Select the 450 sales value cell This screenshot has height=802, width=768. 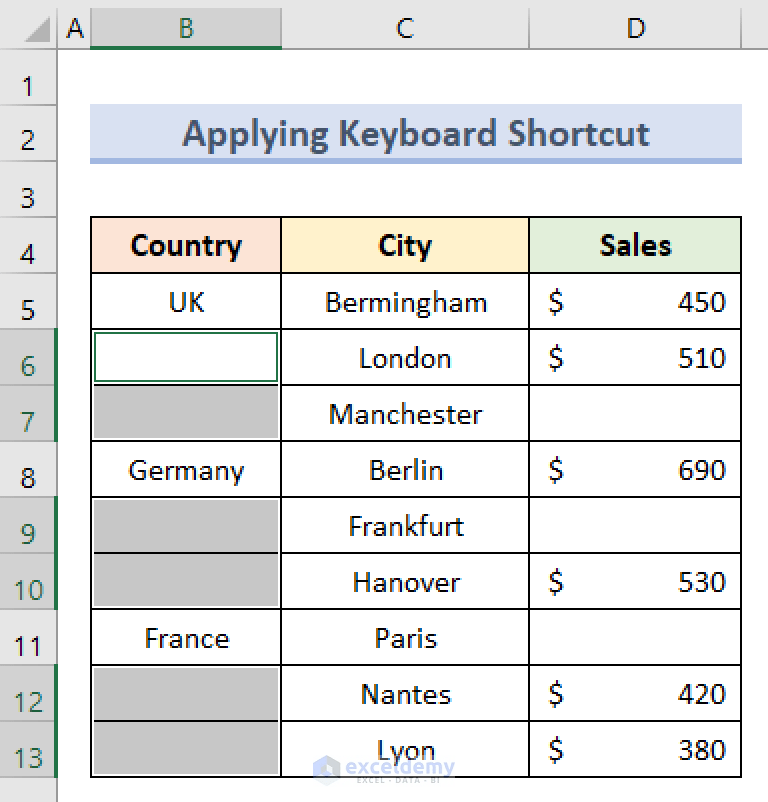click(x=635, y=301)
